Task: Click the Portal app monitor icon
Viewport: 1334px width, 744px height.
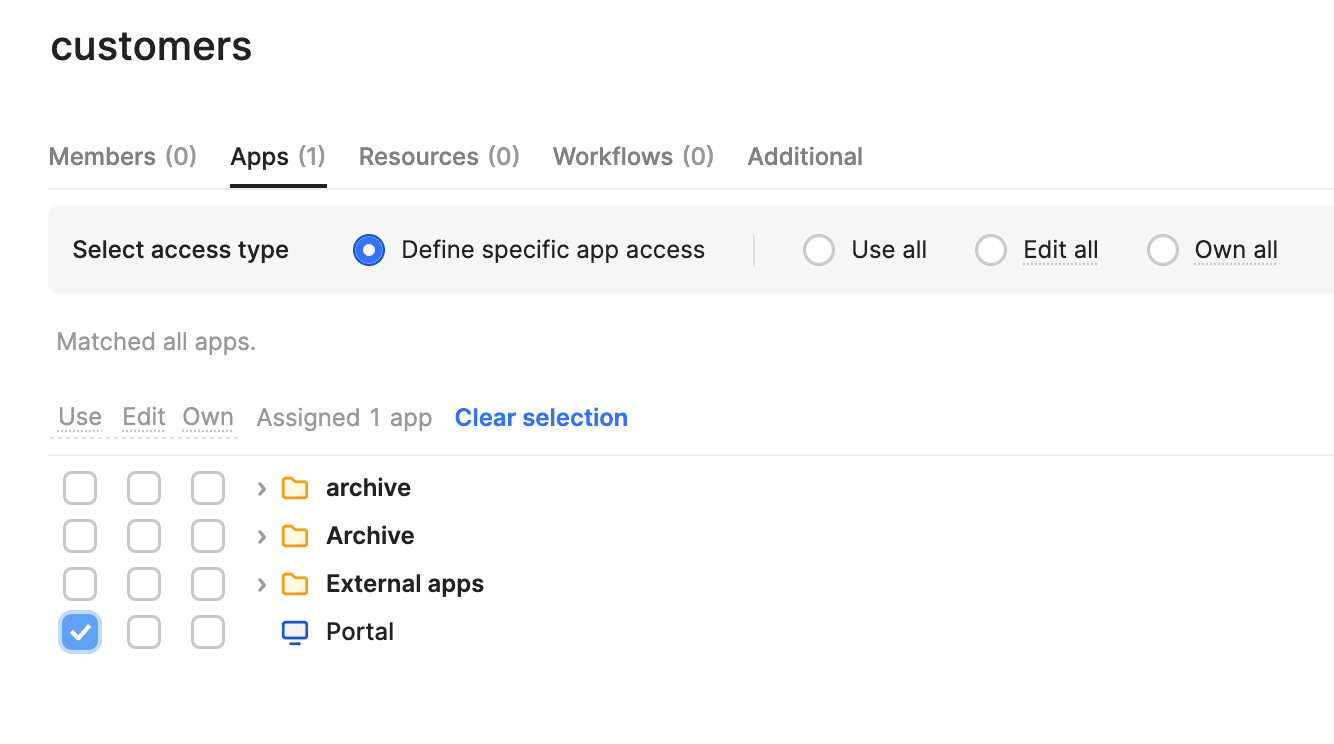Action: tap(294, 632)
